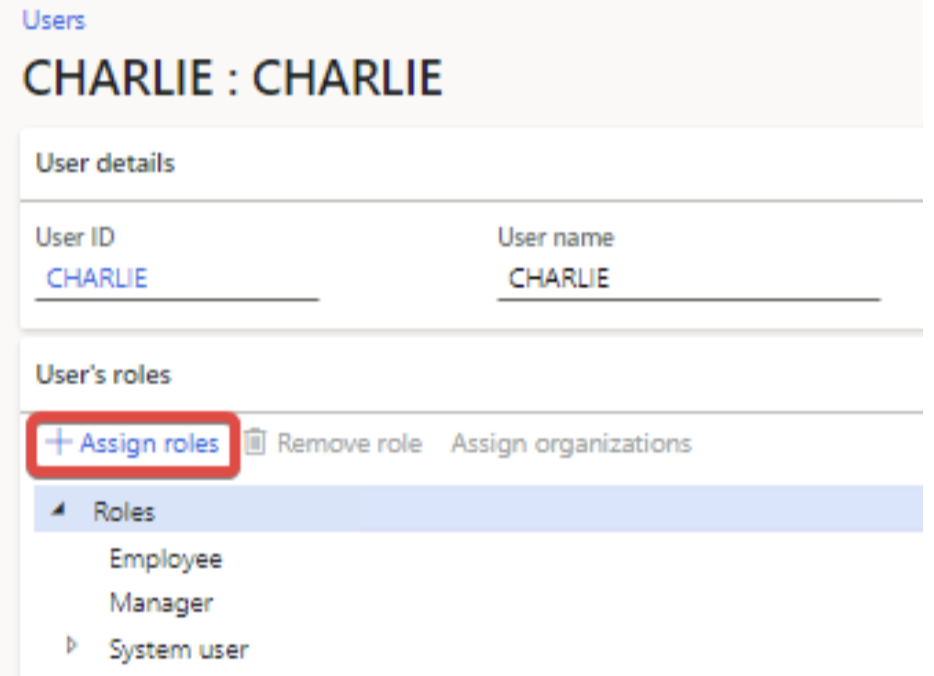The image size is (934, 676).
Task: Click the trash can icon for Remove role
Action: [257, 443]
